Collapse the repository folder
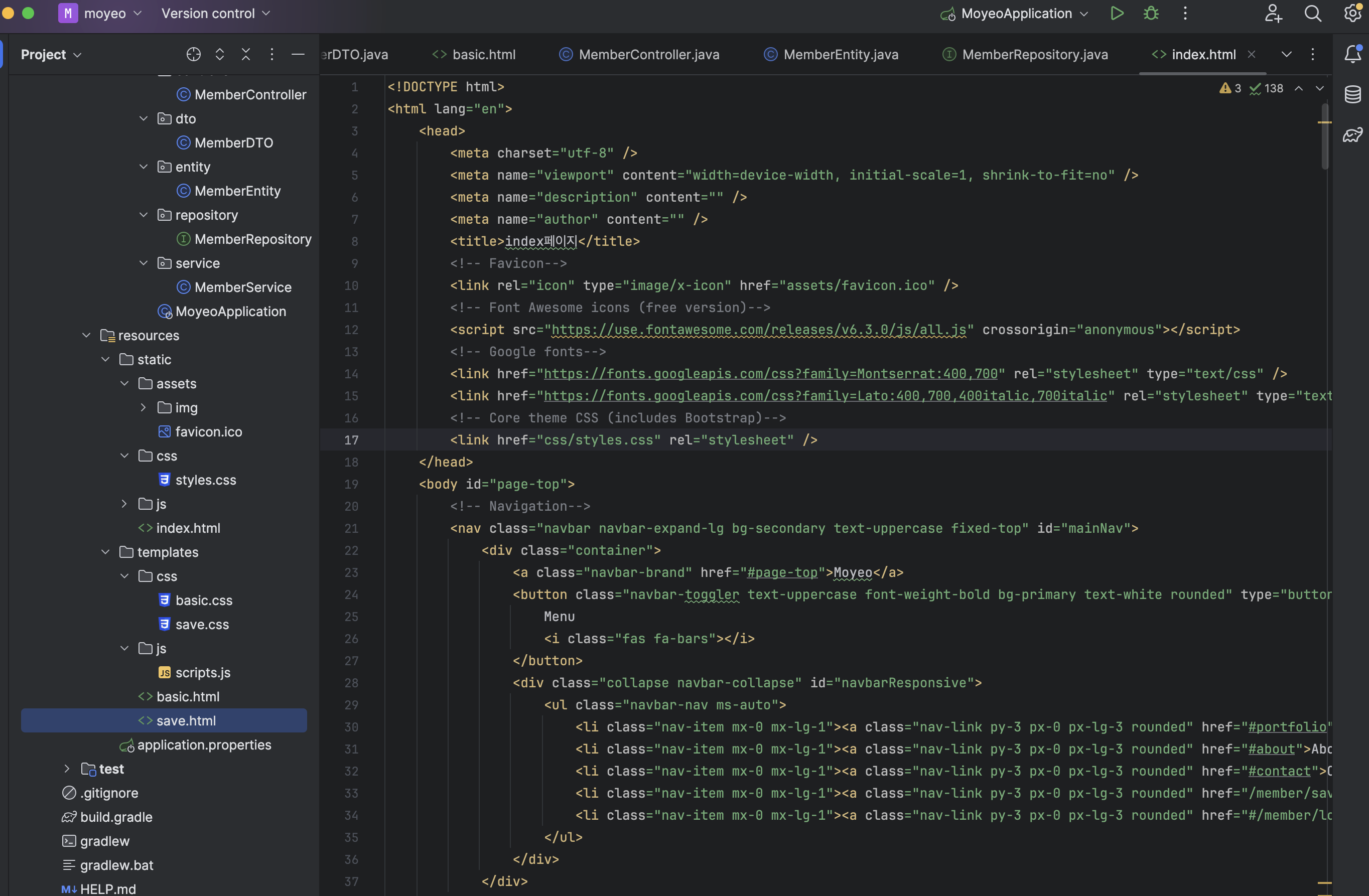 point(144,215)
